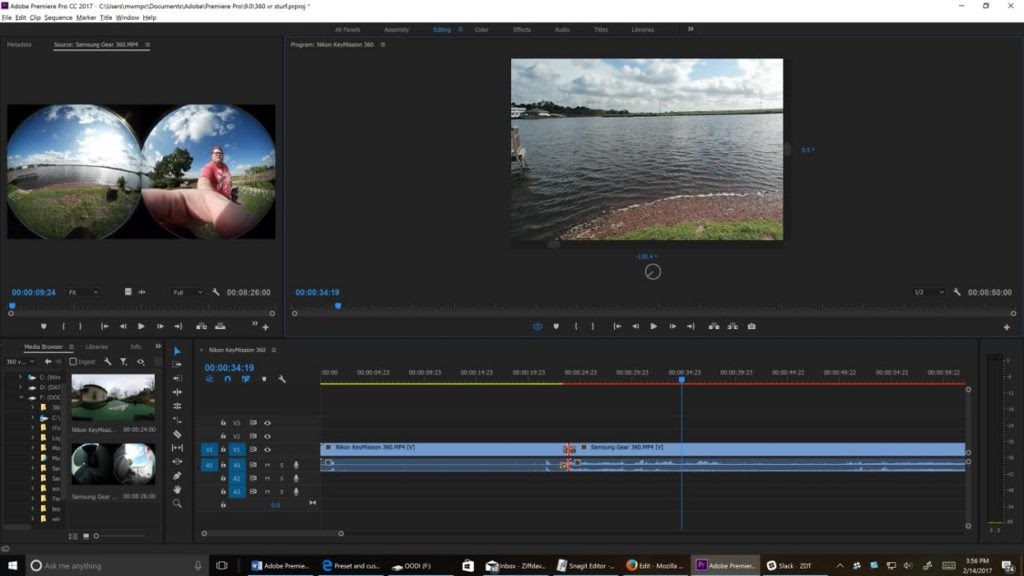Click the Export Frame camera icon

tap(751, 326)
